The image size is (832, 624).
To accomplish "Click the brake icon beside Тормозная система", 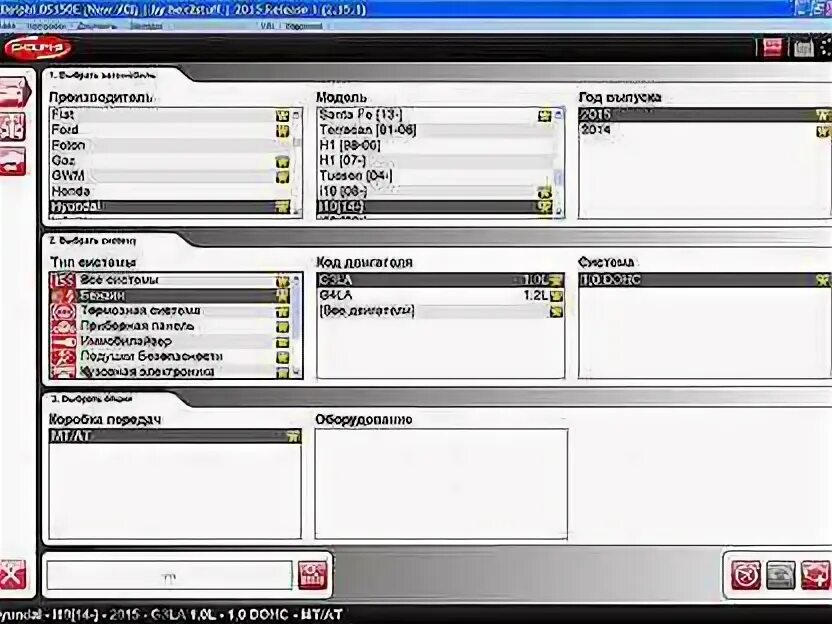I will [63, 311].
